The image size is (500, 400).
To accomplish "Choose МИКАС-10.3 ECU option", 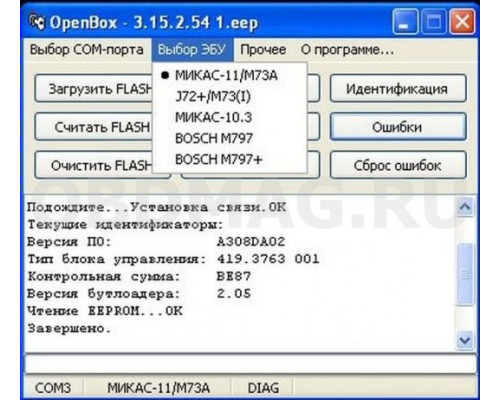I will 230,117.
